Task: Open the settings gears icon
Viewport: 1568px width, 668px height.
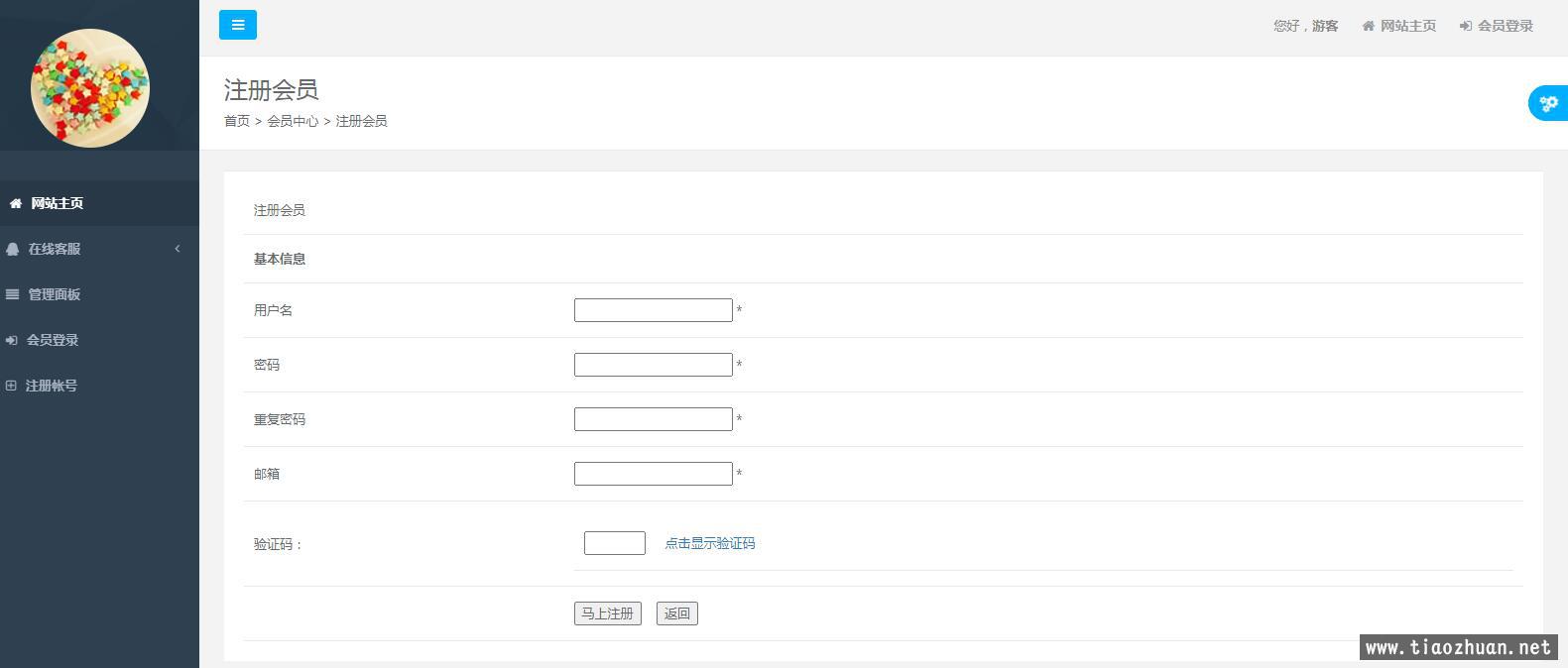Action: (x=1548, y=103)
